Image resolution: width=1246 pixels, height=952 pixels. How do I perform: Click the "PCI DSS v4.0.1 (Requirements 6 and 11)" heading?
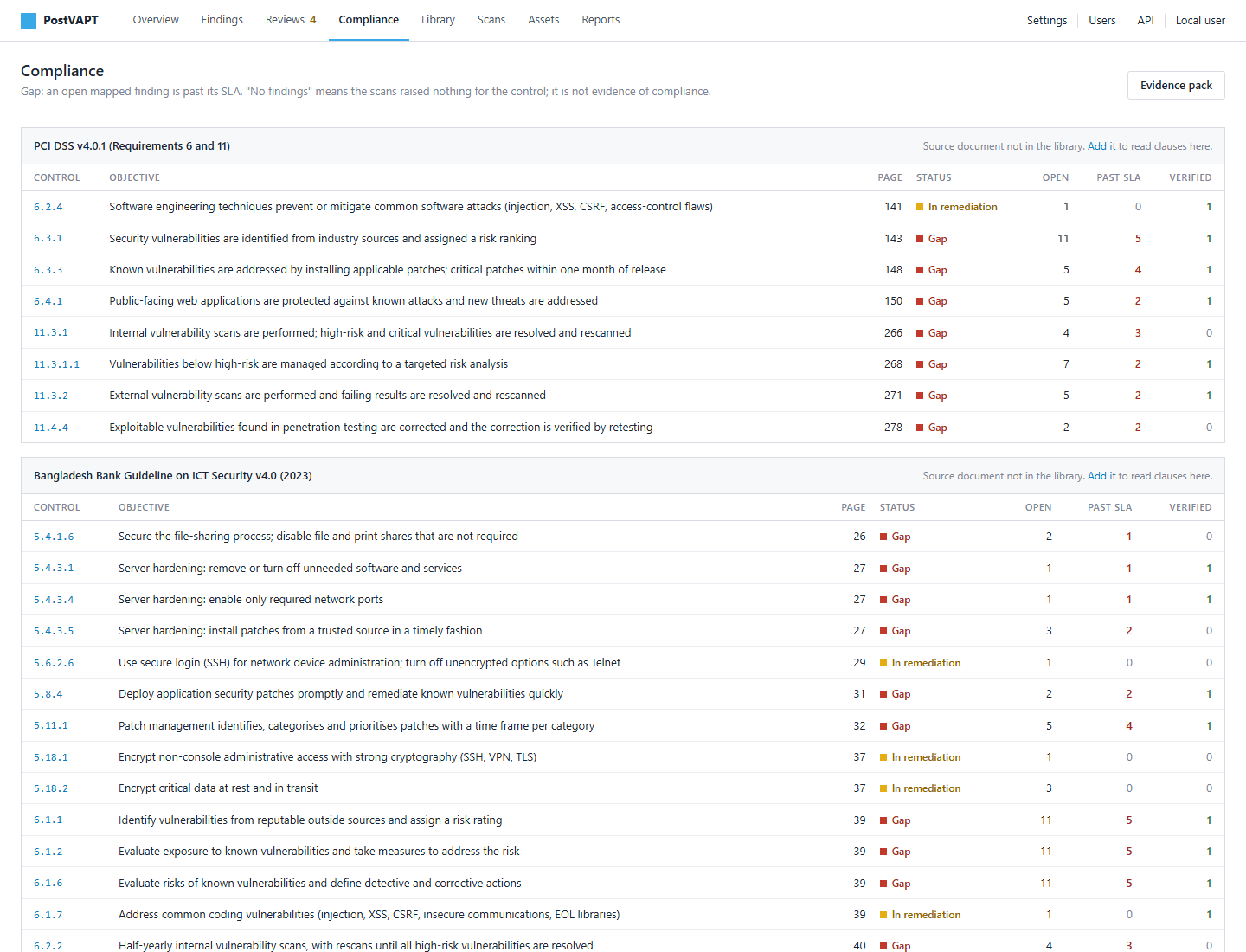tap(132, 146)
